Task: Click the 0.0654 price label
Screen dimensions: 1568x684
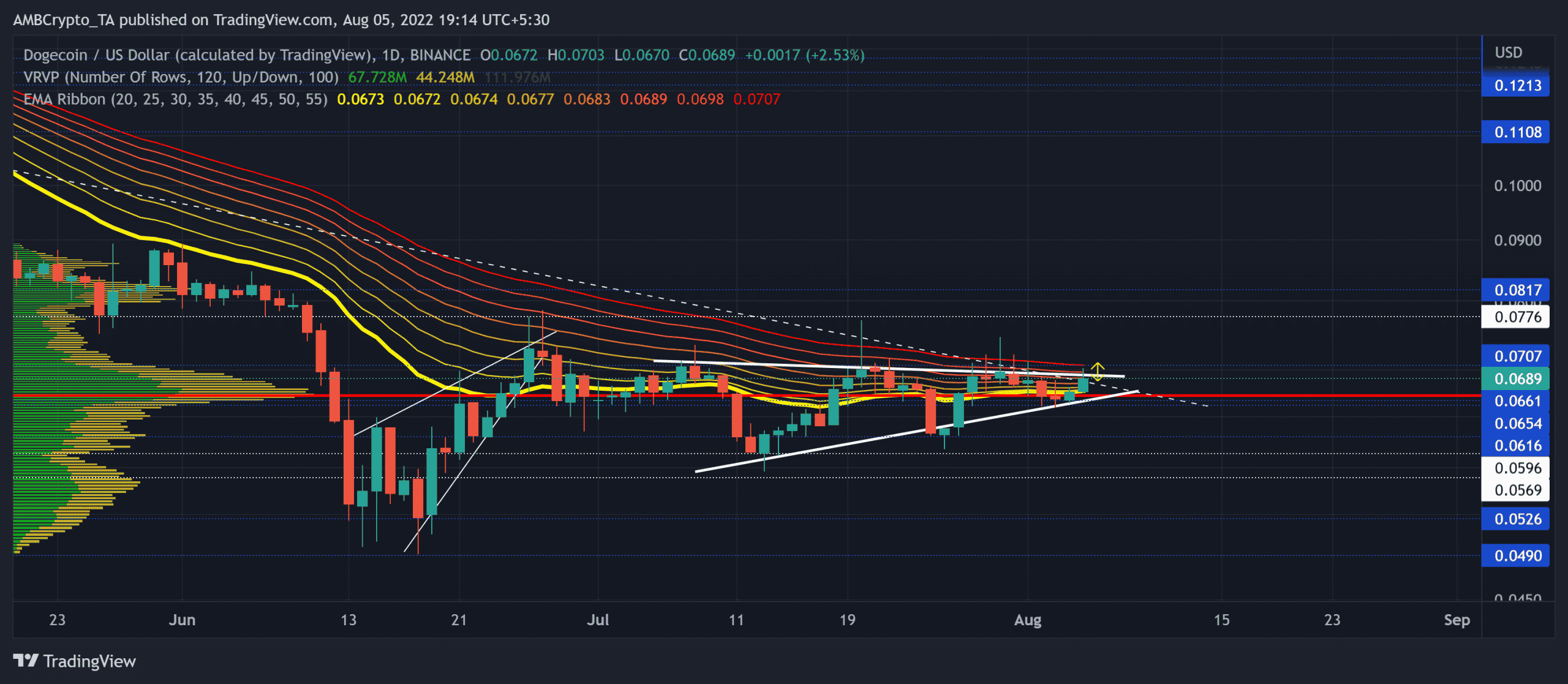Action: point(1515,423)
